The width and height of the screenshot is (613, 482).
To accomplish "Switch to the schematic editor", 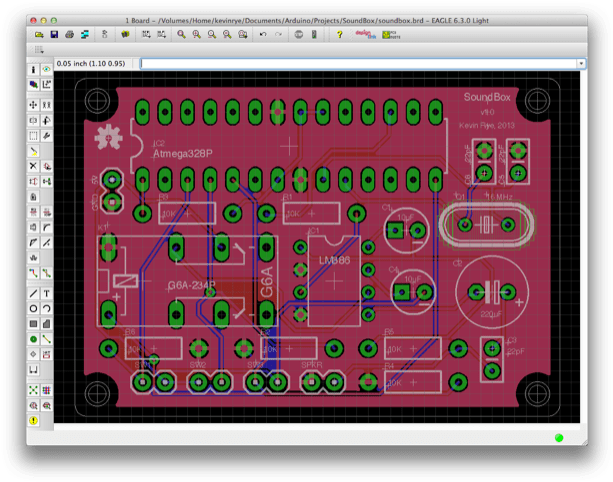I will coord(104,35).
